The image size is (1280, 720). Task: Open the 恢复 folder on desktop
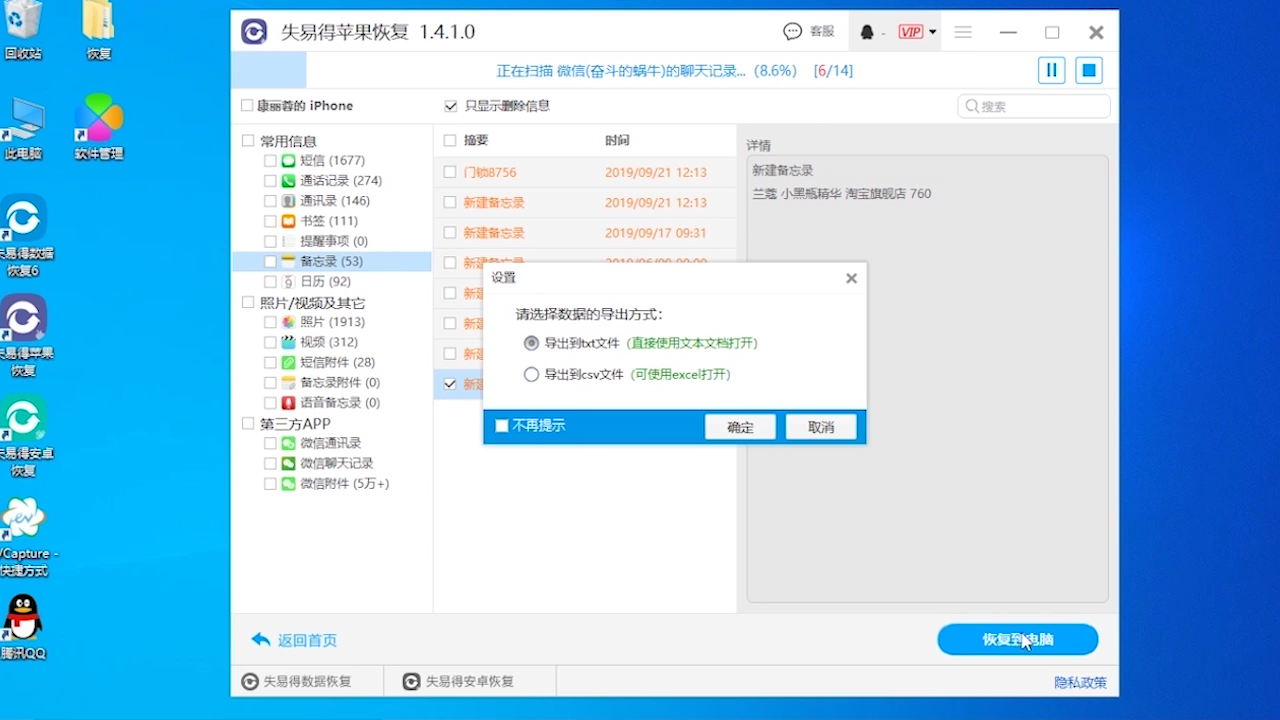coord(98,30)
